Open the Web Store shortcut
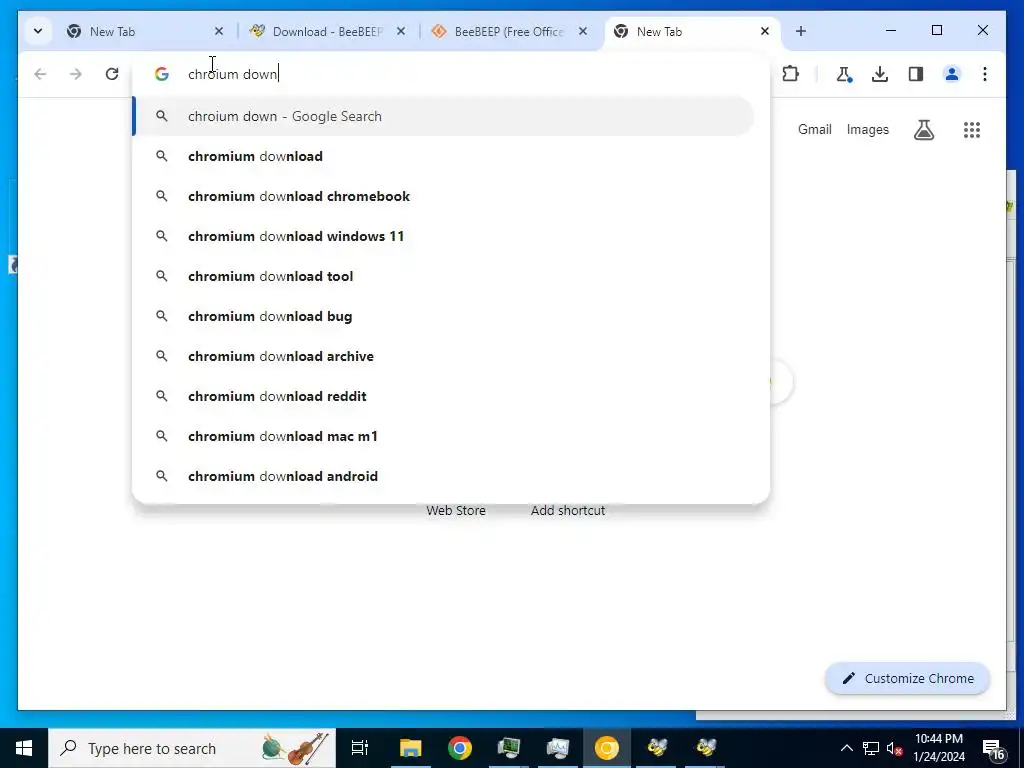The image size is (1024, 768). (456, 510)
